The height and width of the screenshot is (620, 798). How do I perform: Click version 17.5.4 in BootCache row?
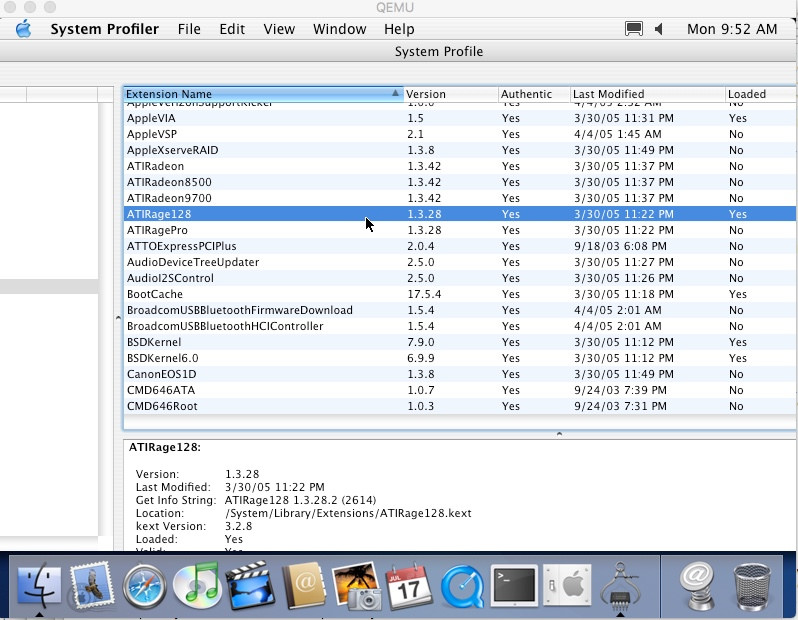(x=424, y=294)
